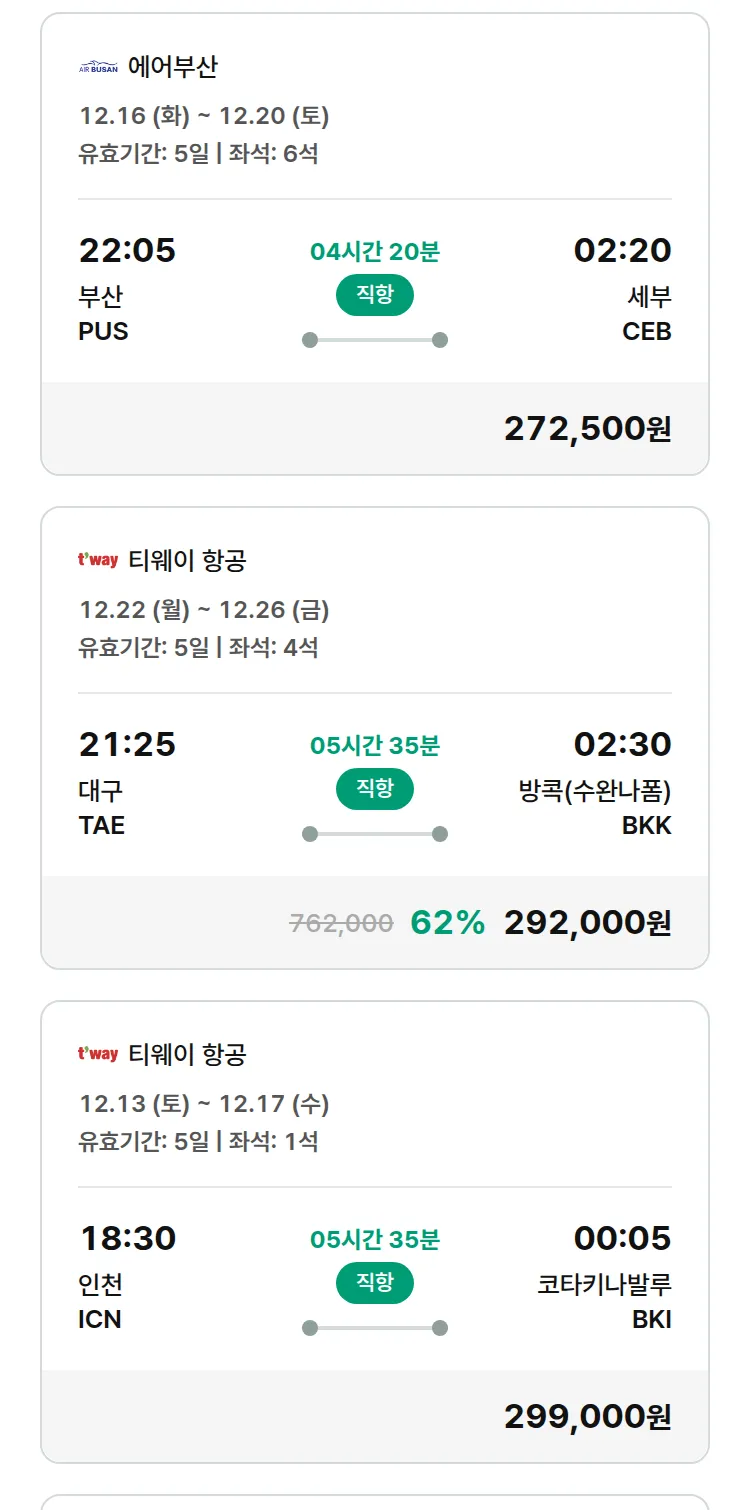Click the 방콕(수완나품) destination label
Screen dimensions: 750x1510
point(594,792)
